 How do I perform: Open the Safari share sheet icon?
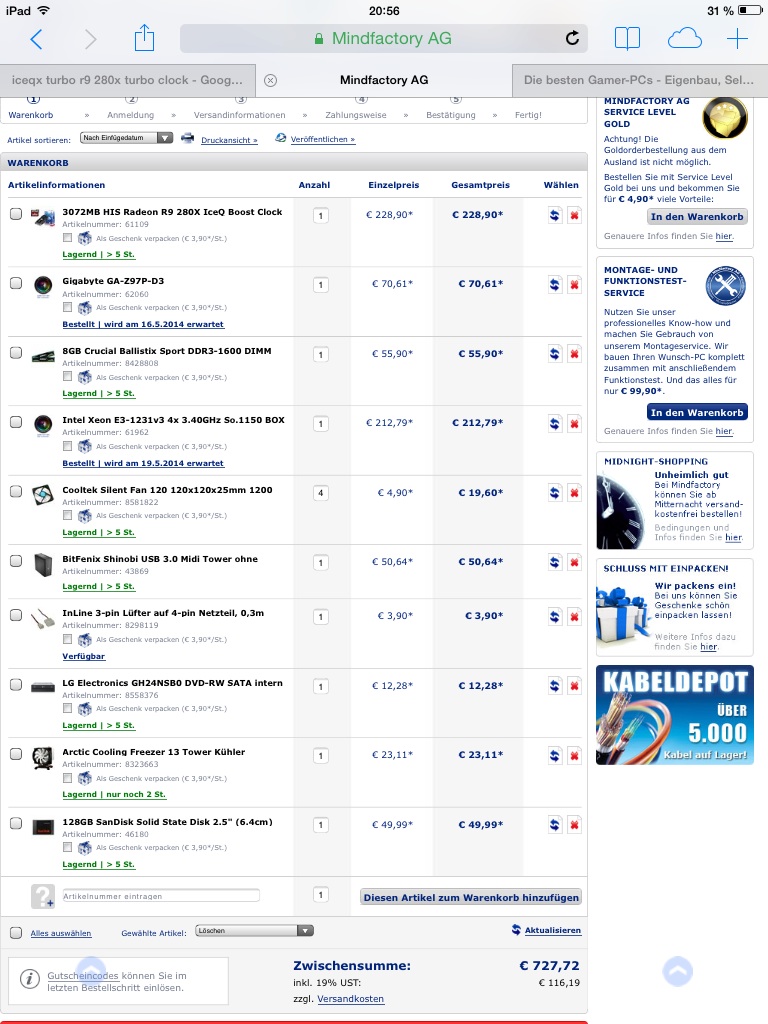click(x=144, y=38)
